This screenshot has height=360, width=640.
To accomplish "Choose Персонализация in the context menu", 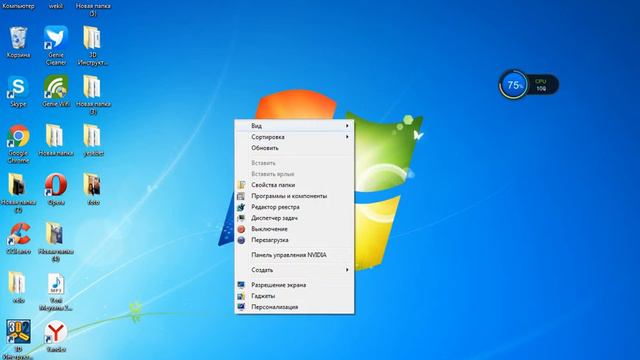I will click(x=294, y=307).
